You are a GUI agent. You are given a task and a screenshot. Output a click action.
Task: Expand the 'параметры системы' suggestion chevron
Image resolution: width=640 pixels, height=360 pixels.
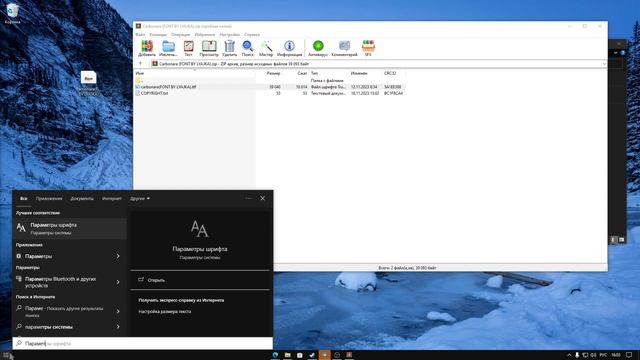point(118,327)
